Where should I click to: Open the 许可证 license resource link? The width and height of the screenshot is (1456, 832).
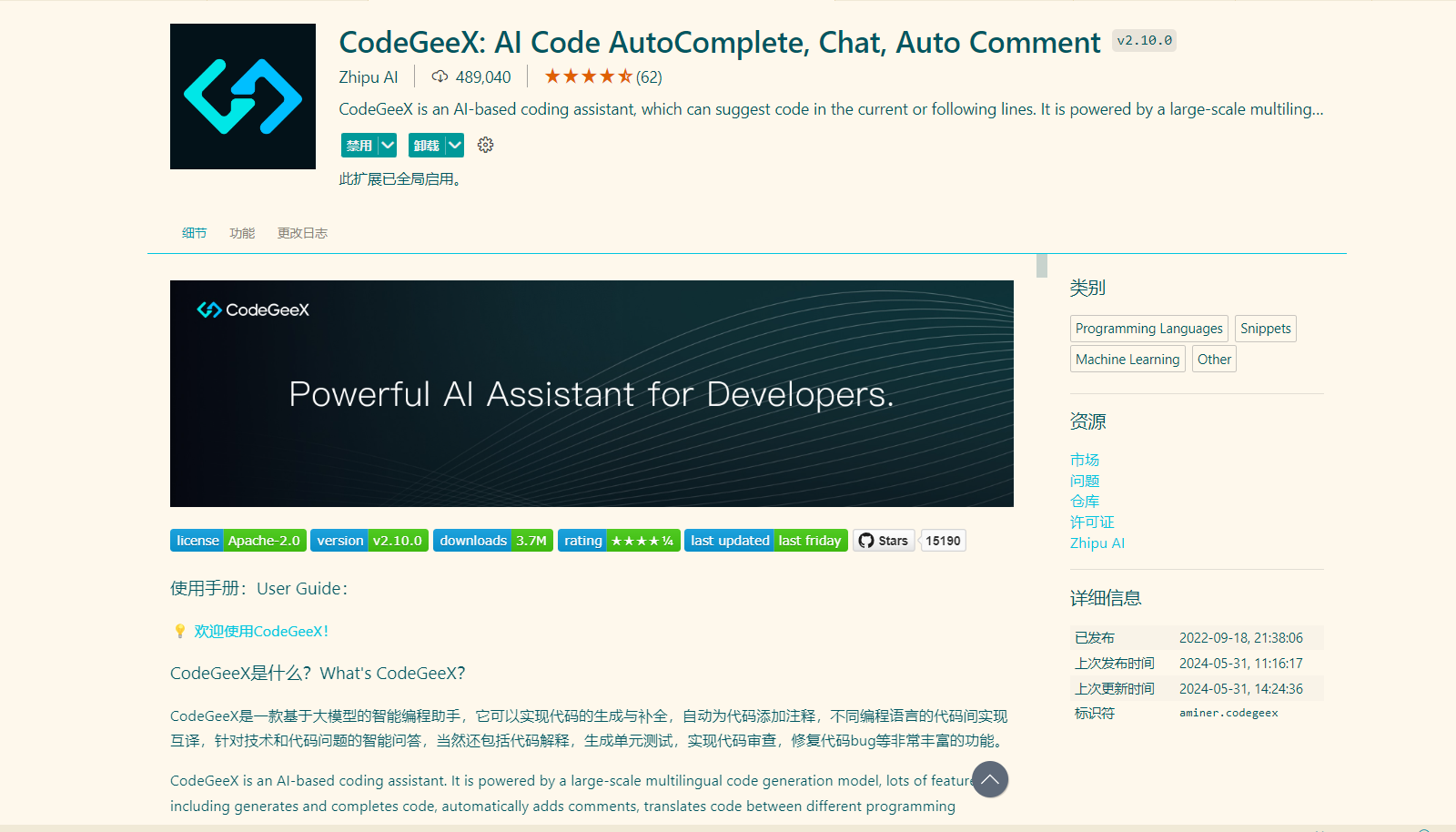(x=1092, y=523)
